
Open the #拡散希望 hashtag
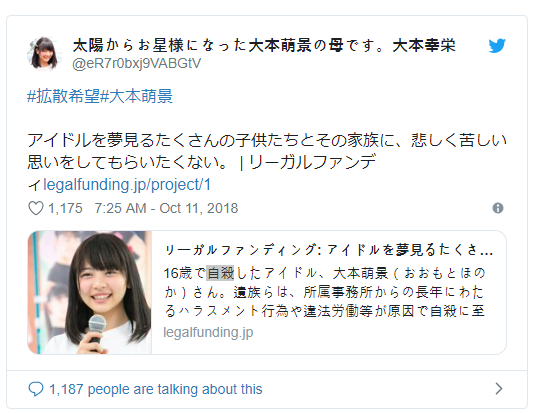tap(64, 96)
